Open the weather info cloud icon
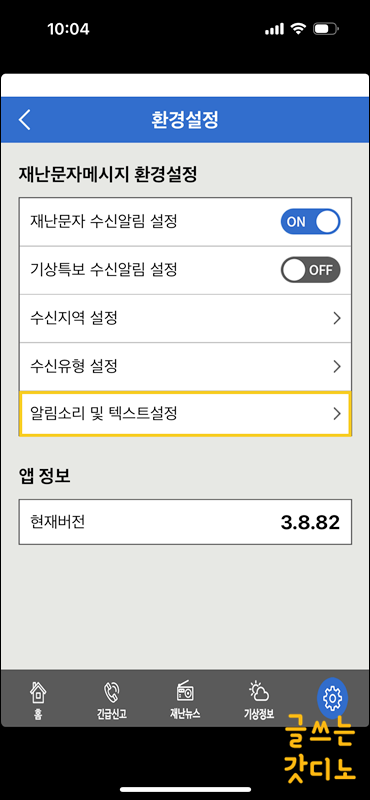 pos(259,691)
